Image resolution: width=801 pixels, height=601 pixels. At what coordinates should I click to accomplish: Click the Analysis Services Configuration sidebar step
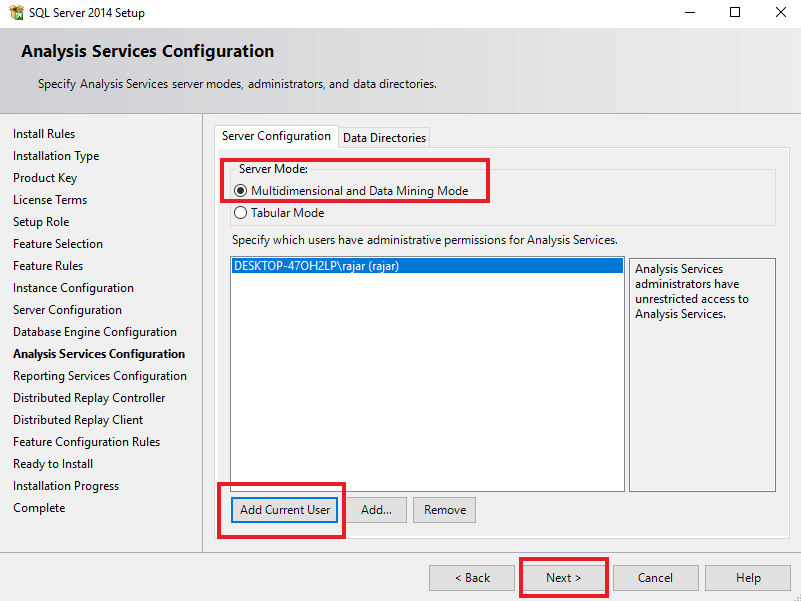(99, 354)
